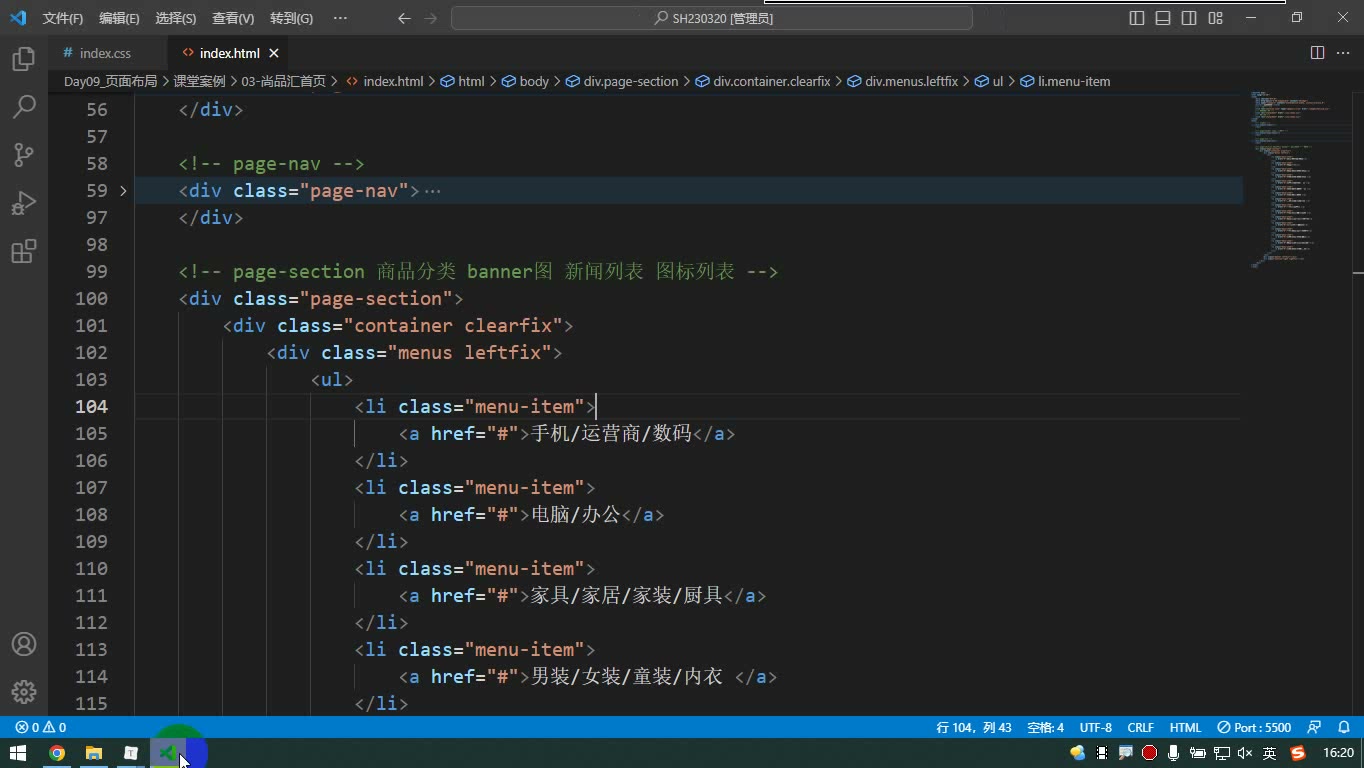Image resolution: width=1364 pixels, height=768 pixels.
Task: Select the html breadcrumb dropdown
Action: 463,81
